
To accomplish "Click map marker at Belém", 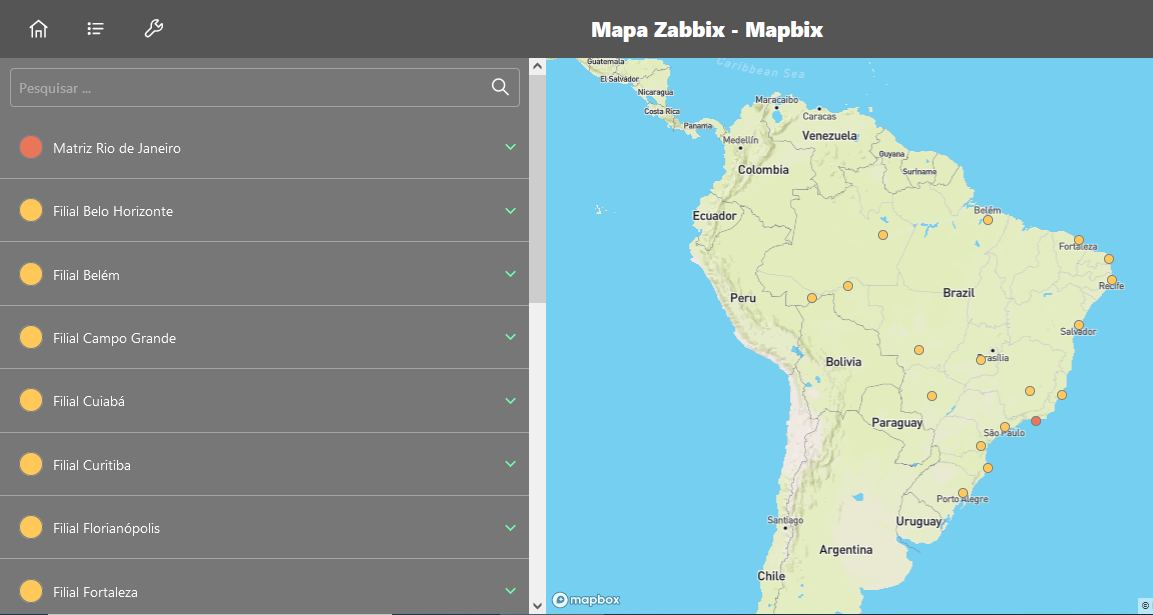I will [988, 220].
